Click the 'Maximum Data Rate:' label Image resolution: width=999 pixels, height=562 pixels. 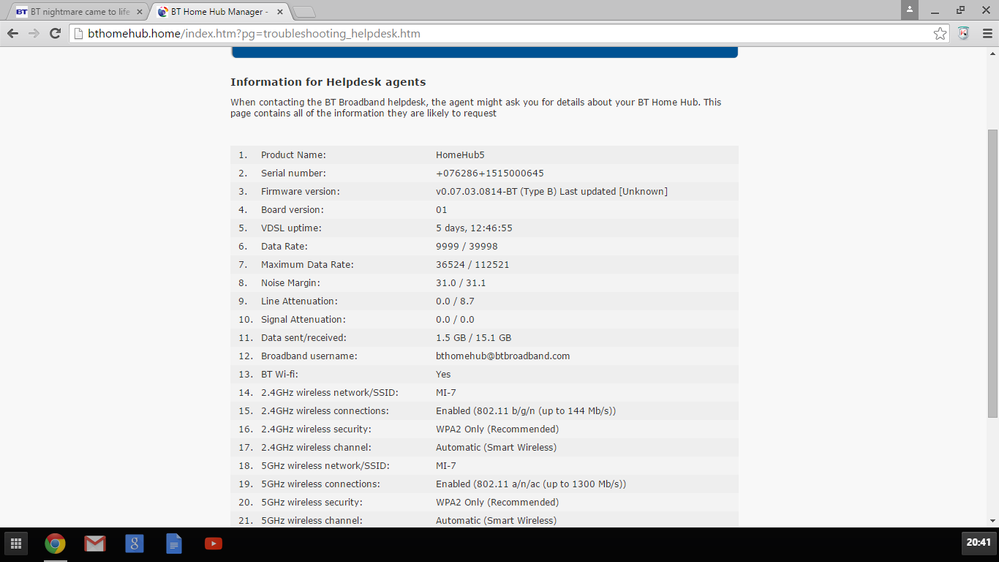[307, 264]
